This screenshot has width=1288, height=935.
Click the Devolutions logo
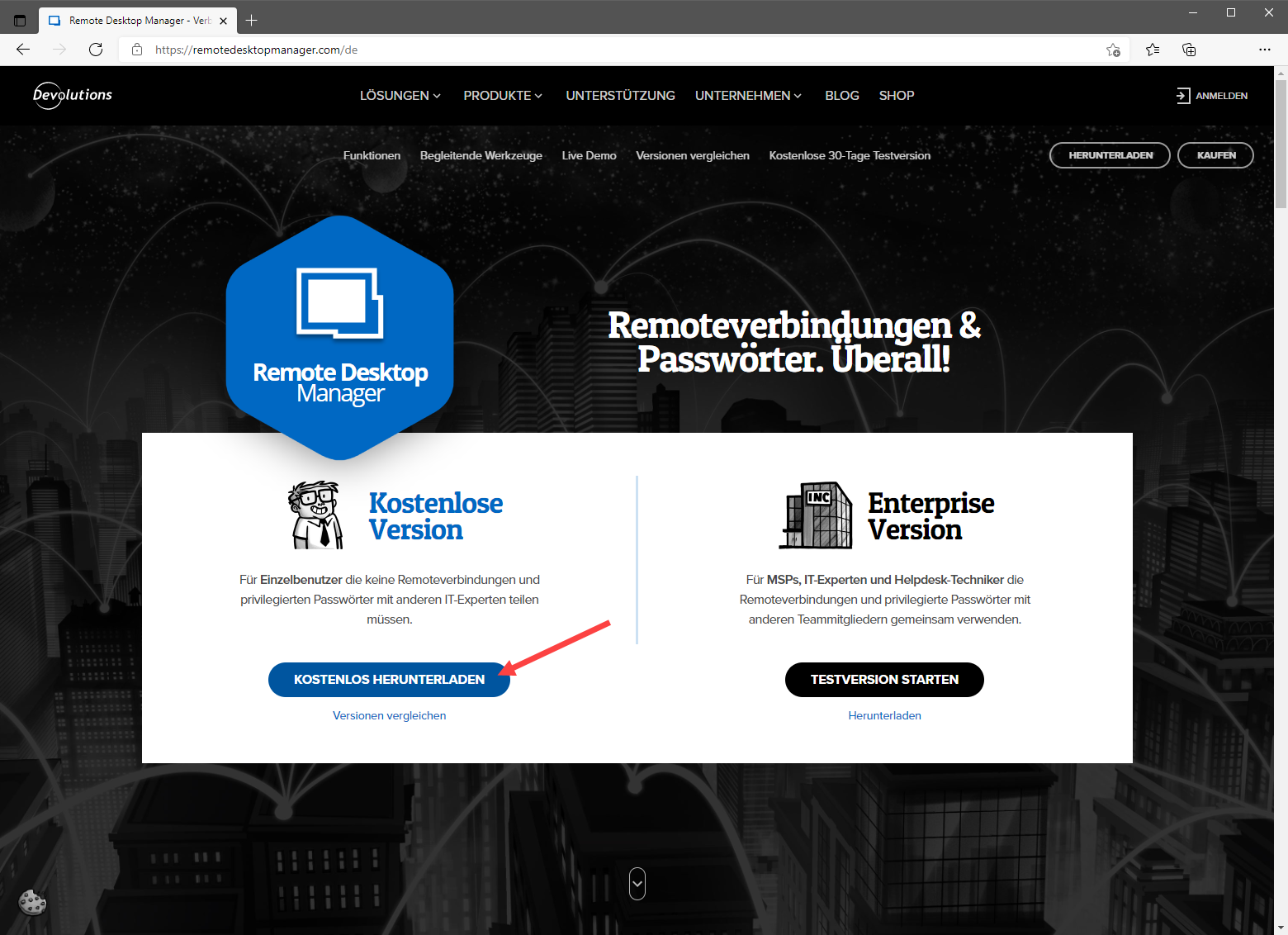73,95
